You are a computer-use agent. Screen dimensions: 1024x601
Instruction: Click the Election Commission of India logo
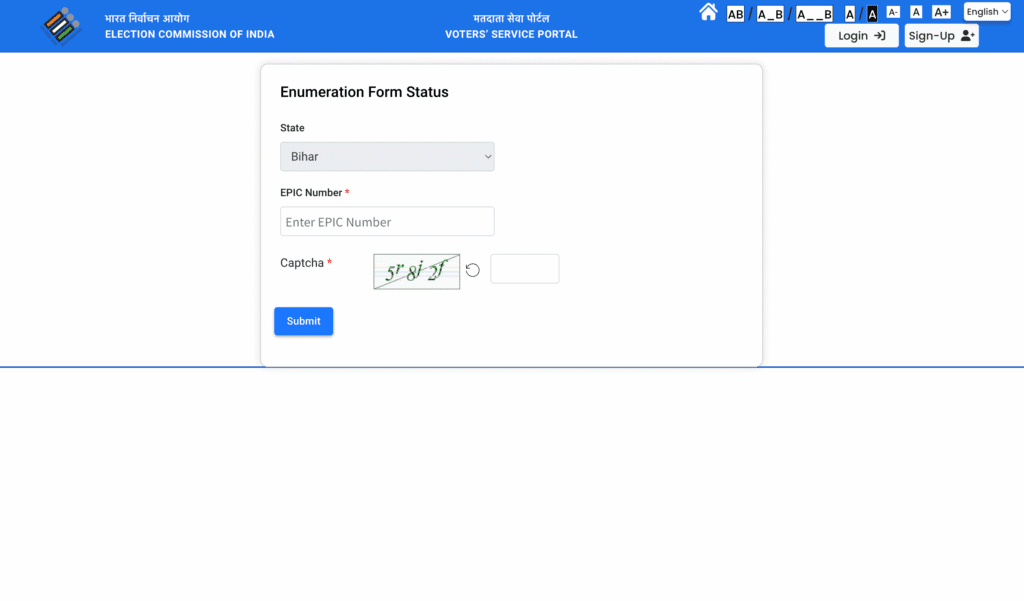click(x=61, y=26)
